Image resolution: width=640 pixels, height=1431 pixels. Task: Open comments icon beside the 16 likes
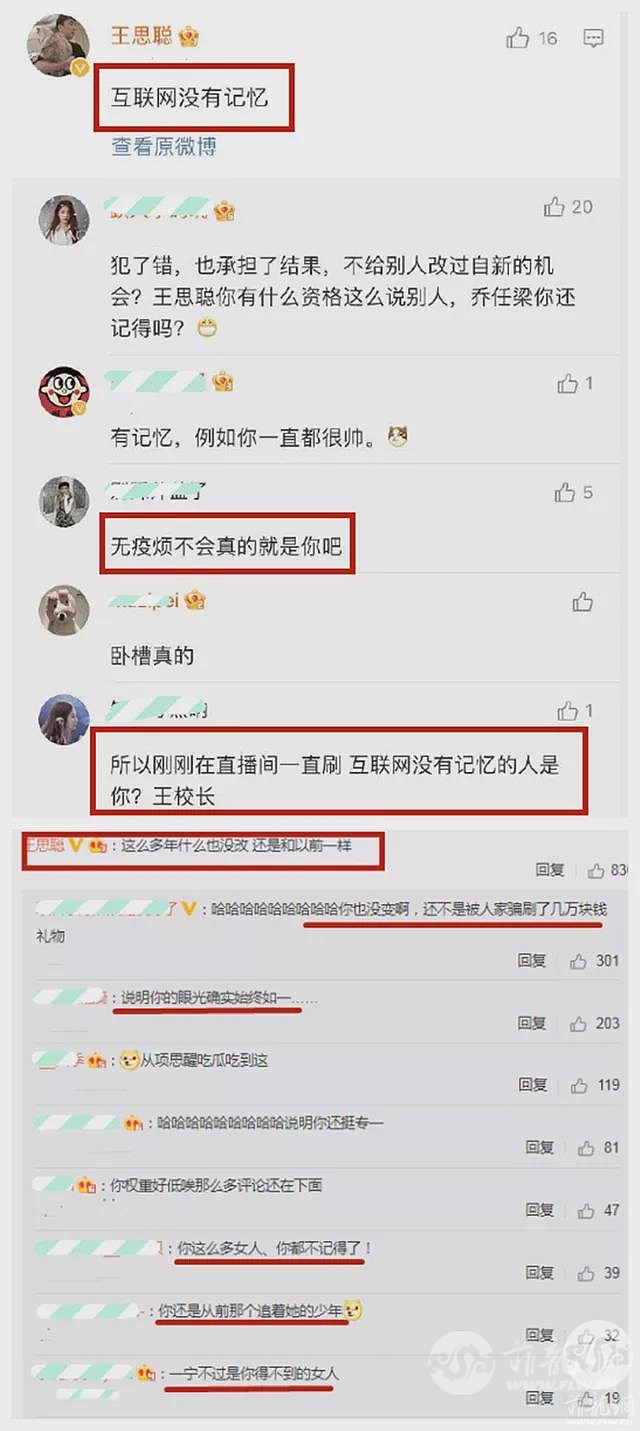(593, 39)
